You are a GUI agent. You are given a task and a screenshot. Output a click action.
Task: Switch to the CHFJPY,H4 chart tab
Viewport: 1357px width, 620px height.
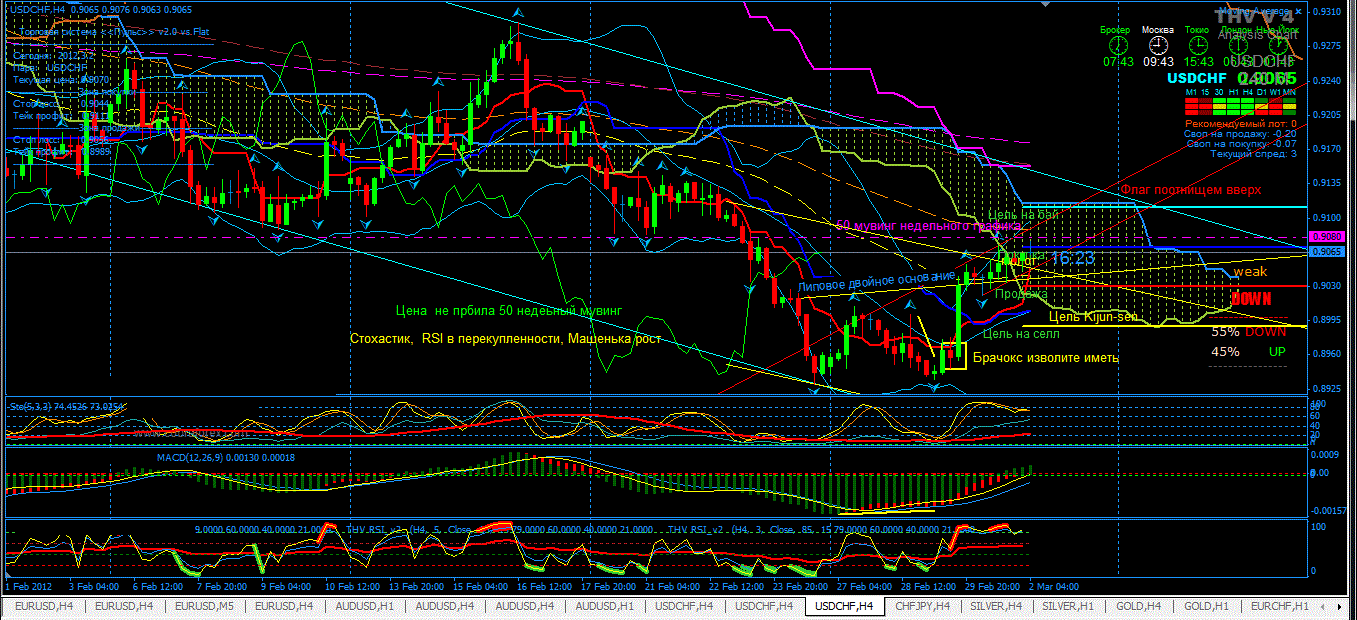click(924, 607)
